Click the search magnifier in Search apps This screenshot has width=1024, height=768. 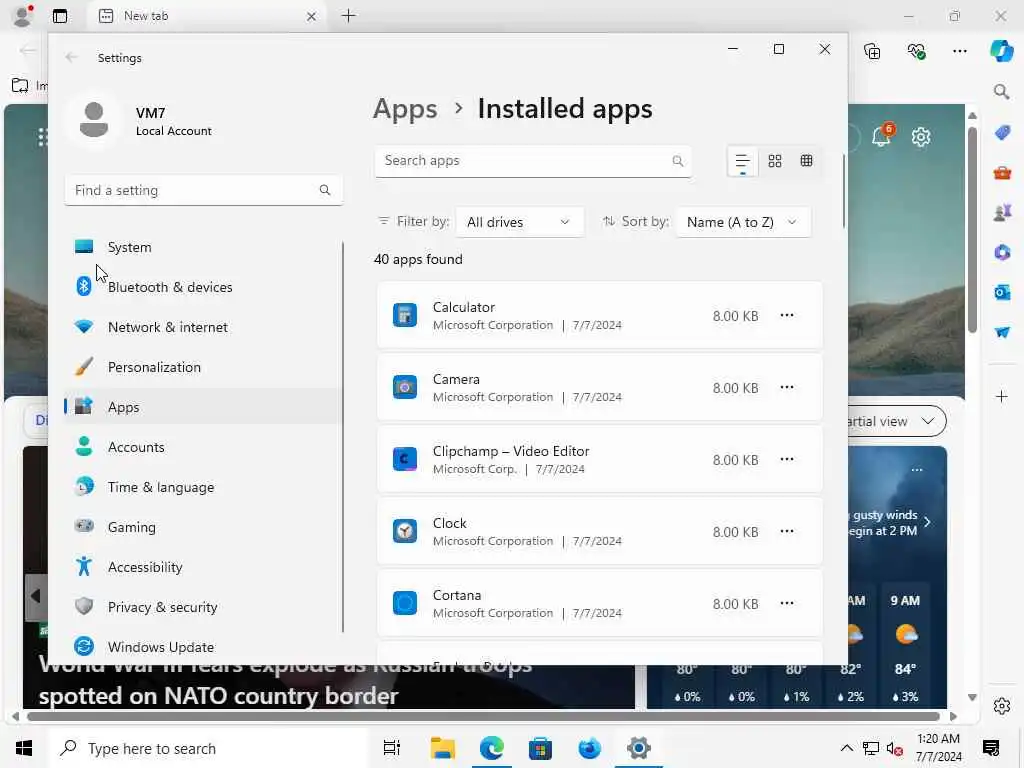678,161
